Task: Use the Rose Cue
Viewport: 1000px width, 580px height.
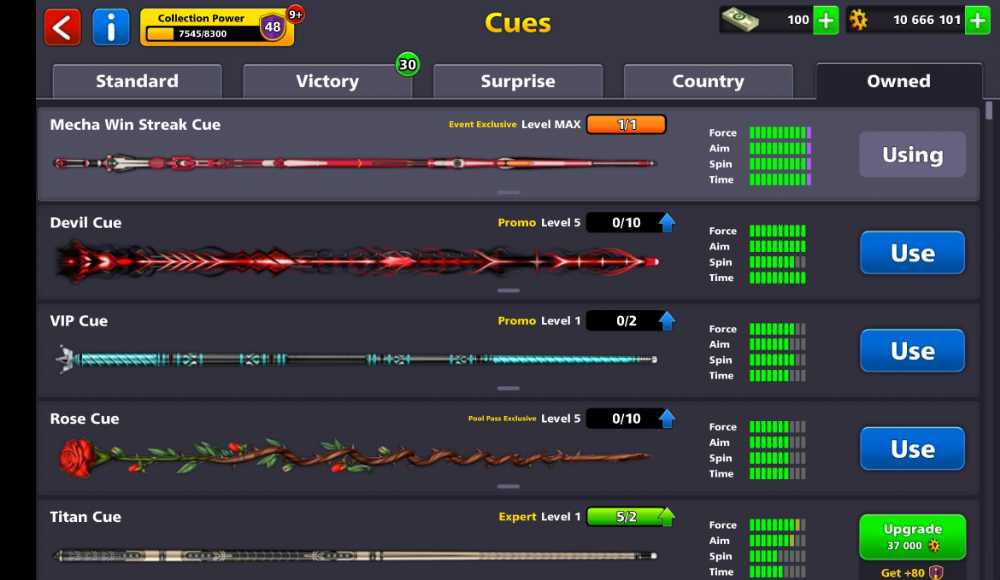Action: [x=913, y=449]
